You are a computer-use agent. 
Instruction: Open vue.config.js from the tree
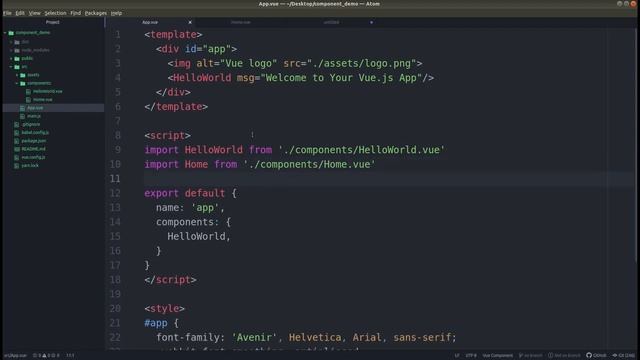coord(33,157)
